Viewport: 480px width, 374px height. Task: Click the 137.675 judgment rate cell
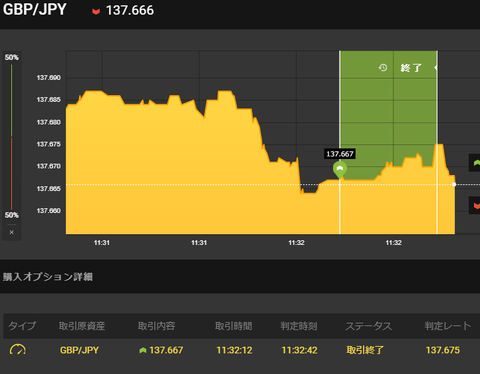[443, 350]
